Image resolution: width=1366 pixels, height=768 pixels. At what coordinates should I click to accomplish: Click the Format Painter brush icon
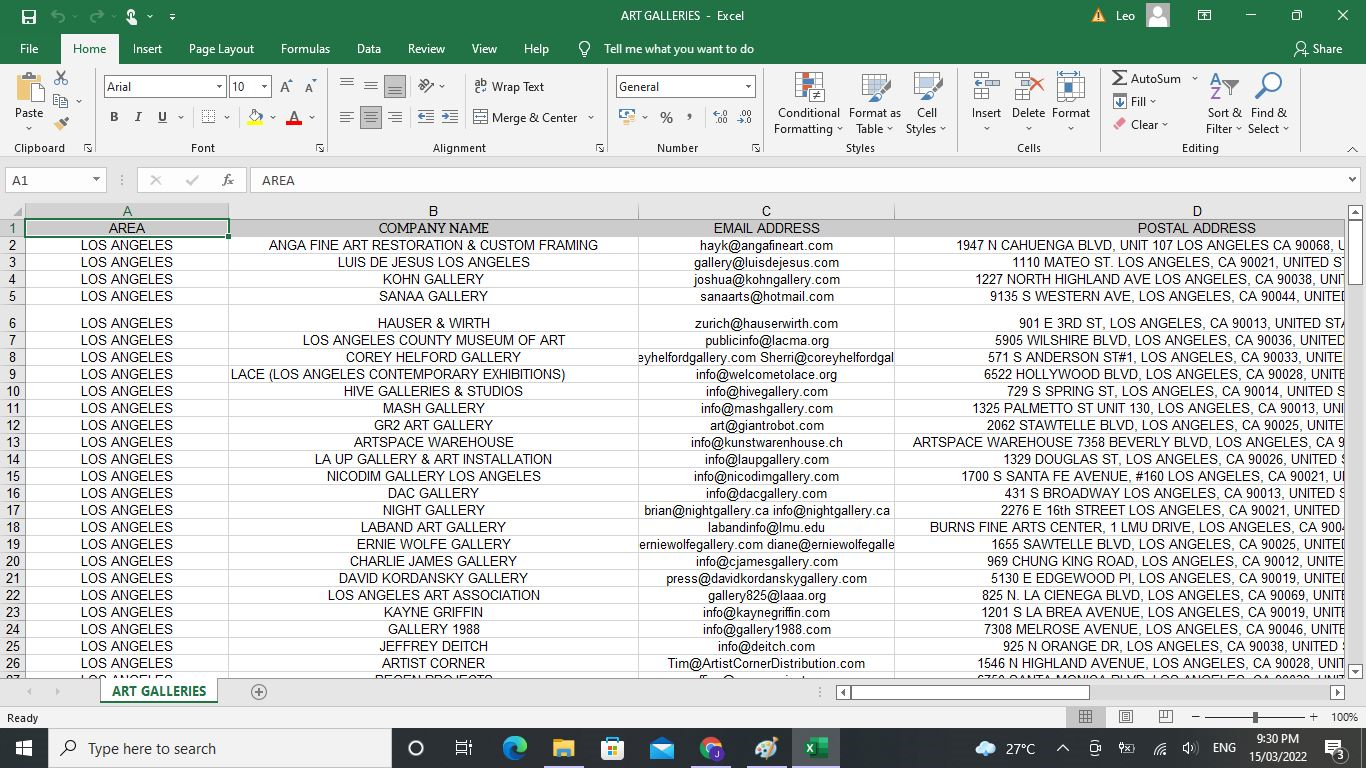(x=61, y=124)
